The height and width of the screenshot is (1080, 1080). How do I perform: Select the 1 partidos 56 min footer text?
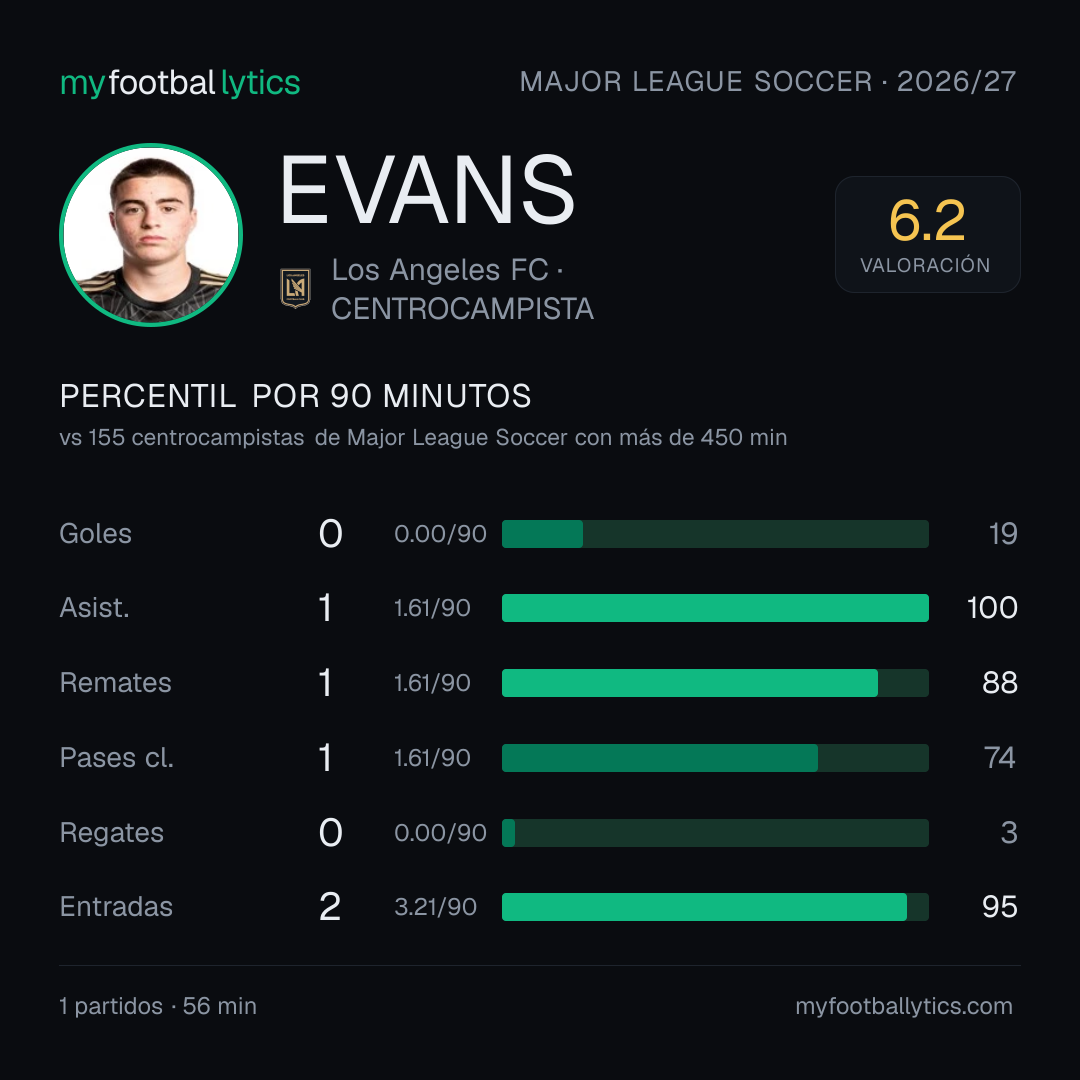(158, 1006)
